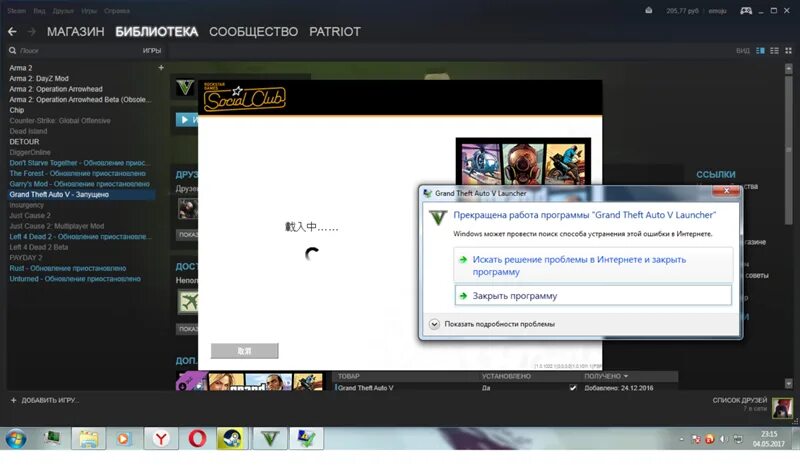Show hidden tray icons arrow
This screenshot has width=800, height=465.
682,439
